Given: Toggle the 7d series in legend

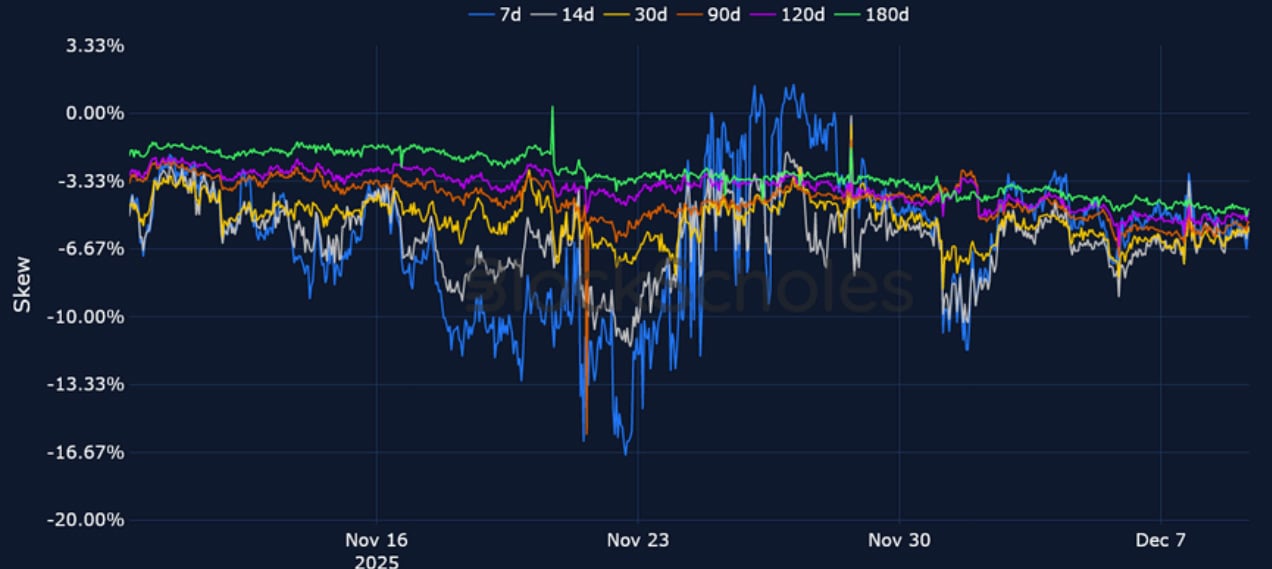Looking at the screenshot, I should tap(501, 14).
